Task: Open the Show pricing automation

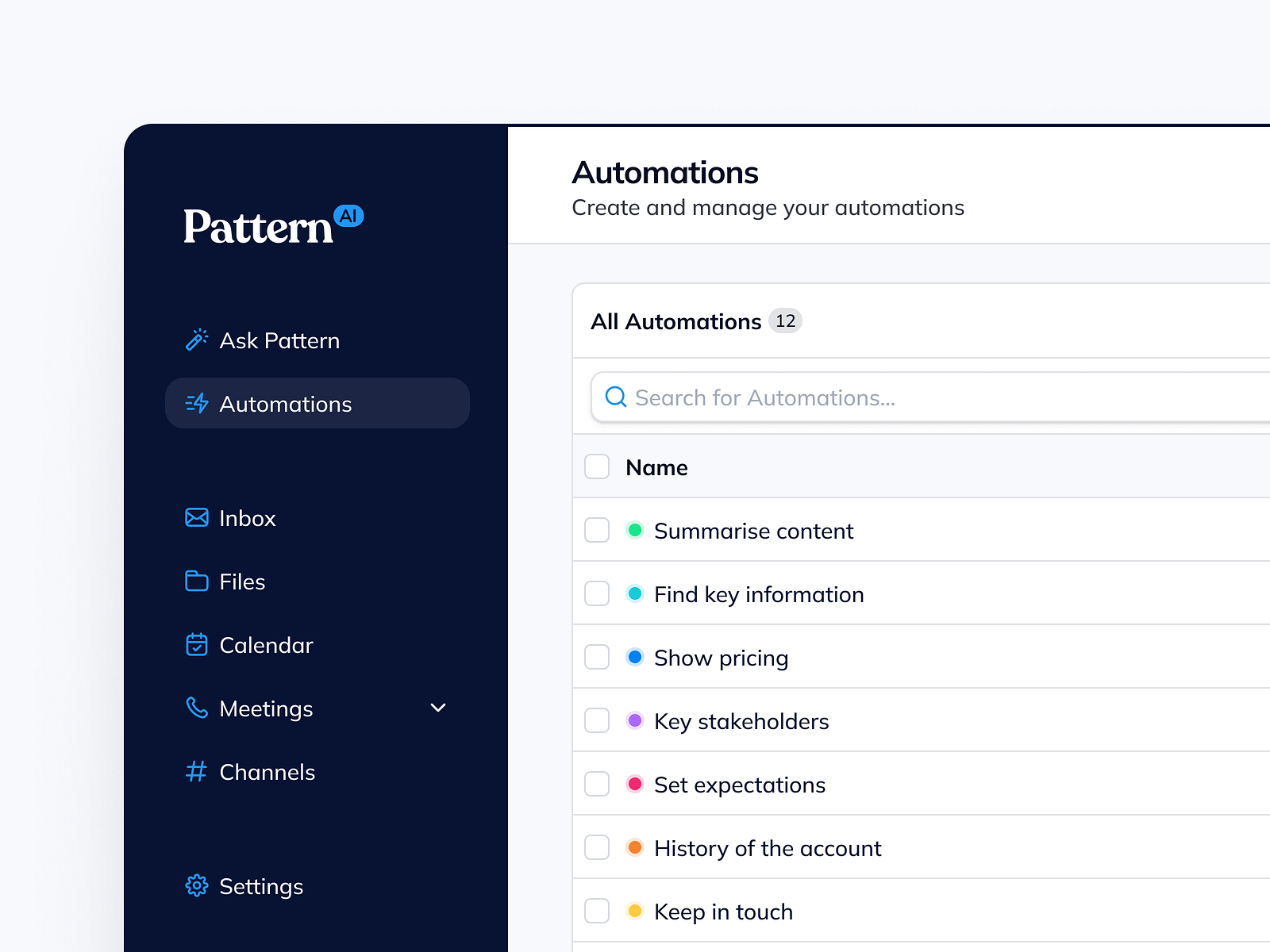Action: click(721, 658)
